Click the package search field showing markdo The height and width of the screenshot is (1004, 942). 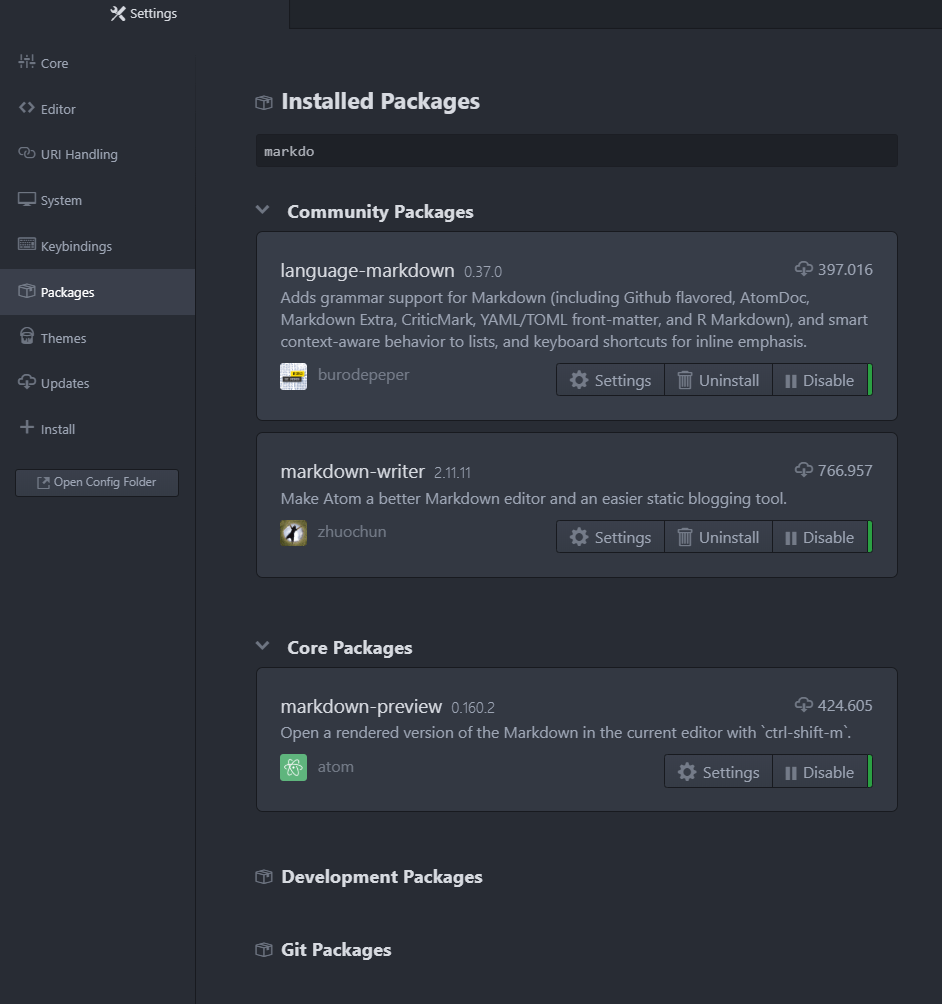577,150
